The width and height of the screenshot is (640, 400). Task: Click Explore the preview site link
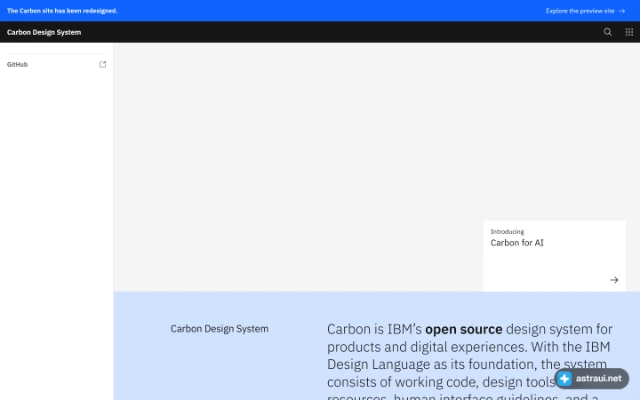pyautogui.click(x=585, y=11)
